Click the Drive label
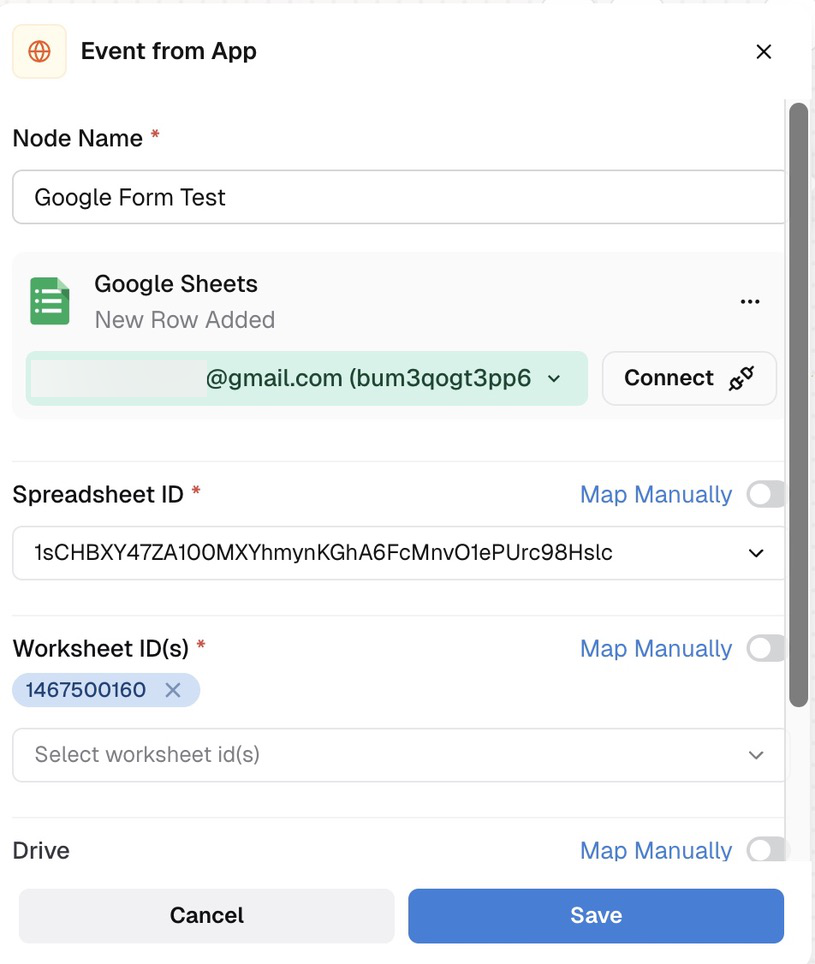Viewport: 815px width, 964px height. [x=41, y=851]
